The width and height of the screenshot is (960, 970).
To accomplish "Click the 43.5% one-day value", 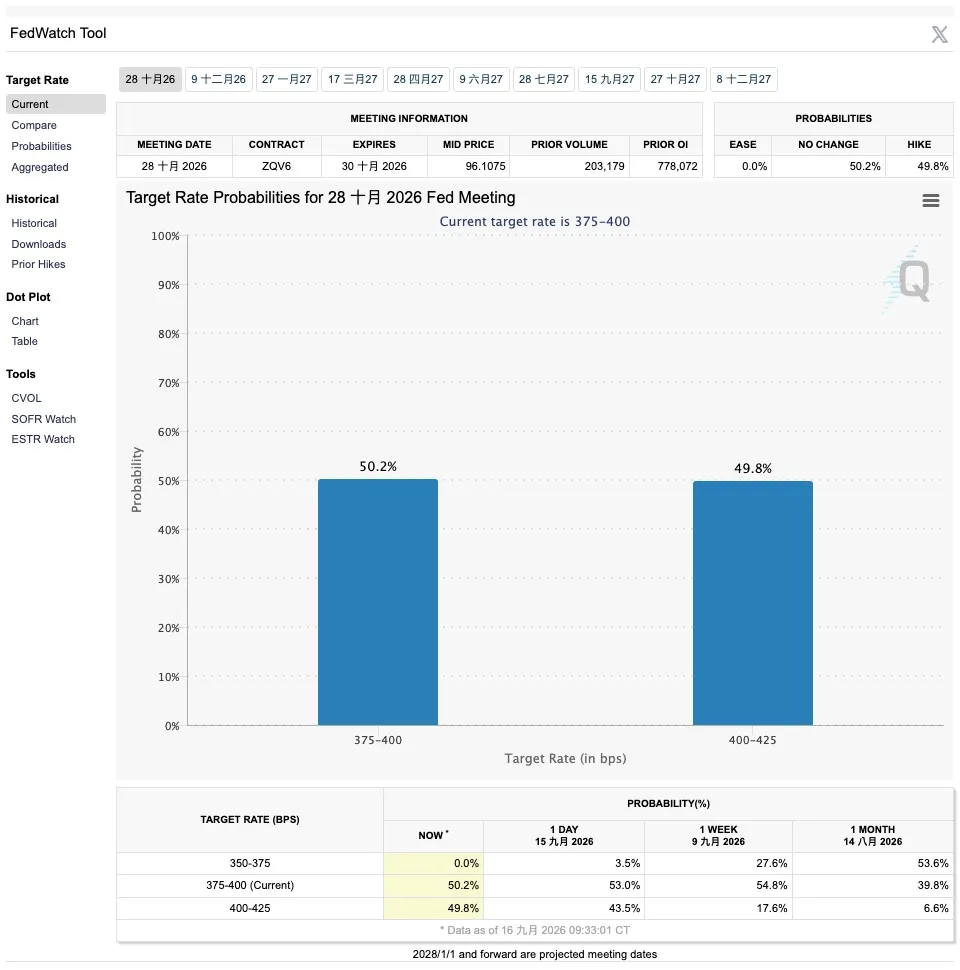I will click(x=624, y=908).
